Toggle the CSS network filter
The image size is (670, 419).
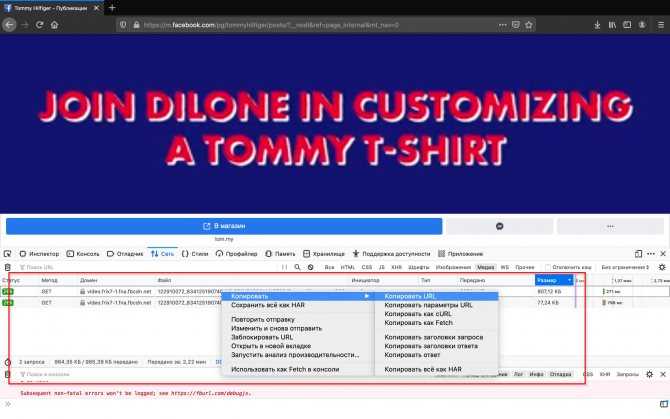tap(367, 267)
